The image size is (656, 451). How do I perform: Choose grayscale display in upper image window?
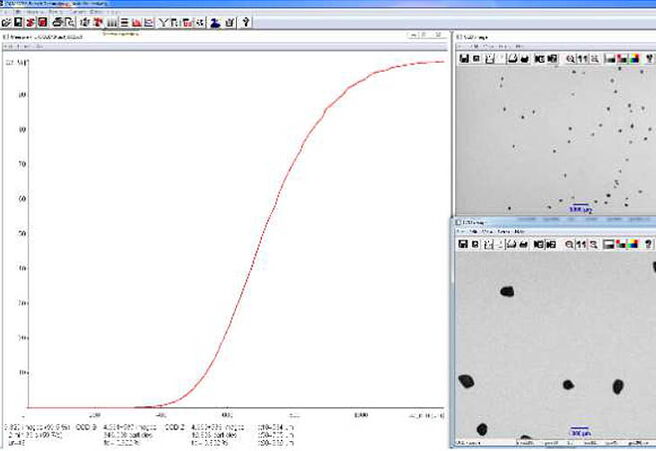[610, 59]
